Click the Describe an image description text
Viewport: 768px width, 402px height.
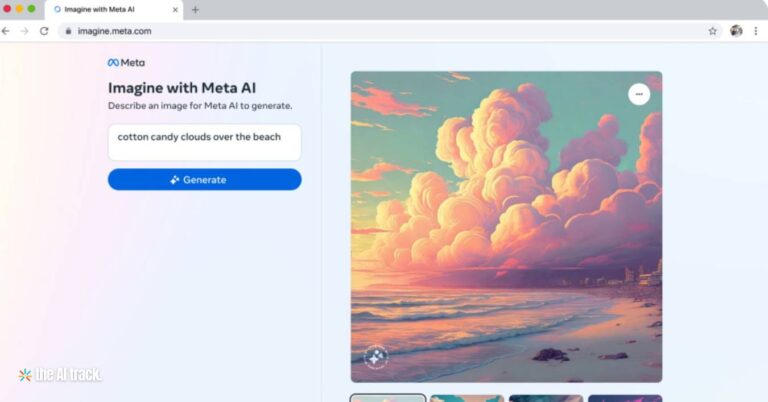pyautogui.click(x=200, y=106)
